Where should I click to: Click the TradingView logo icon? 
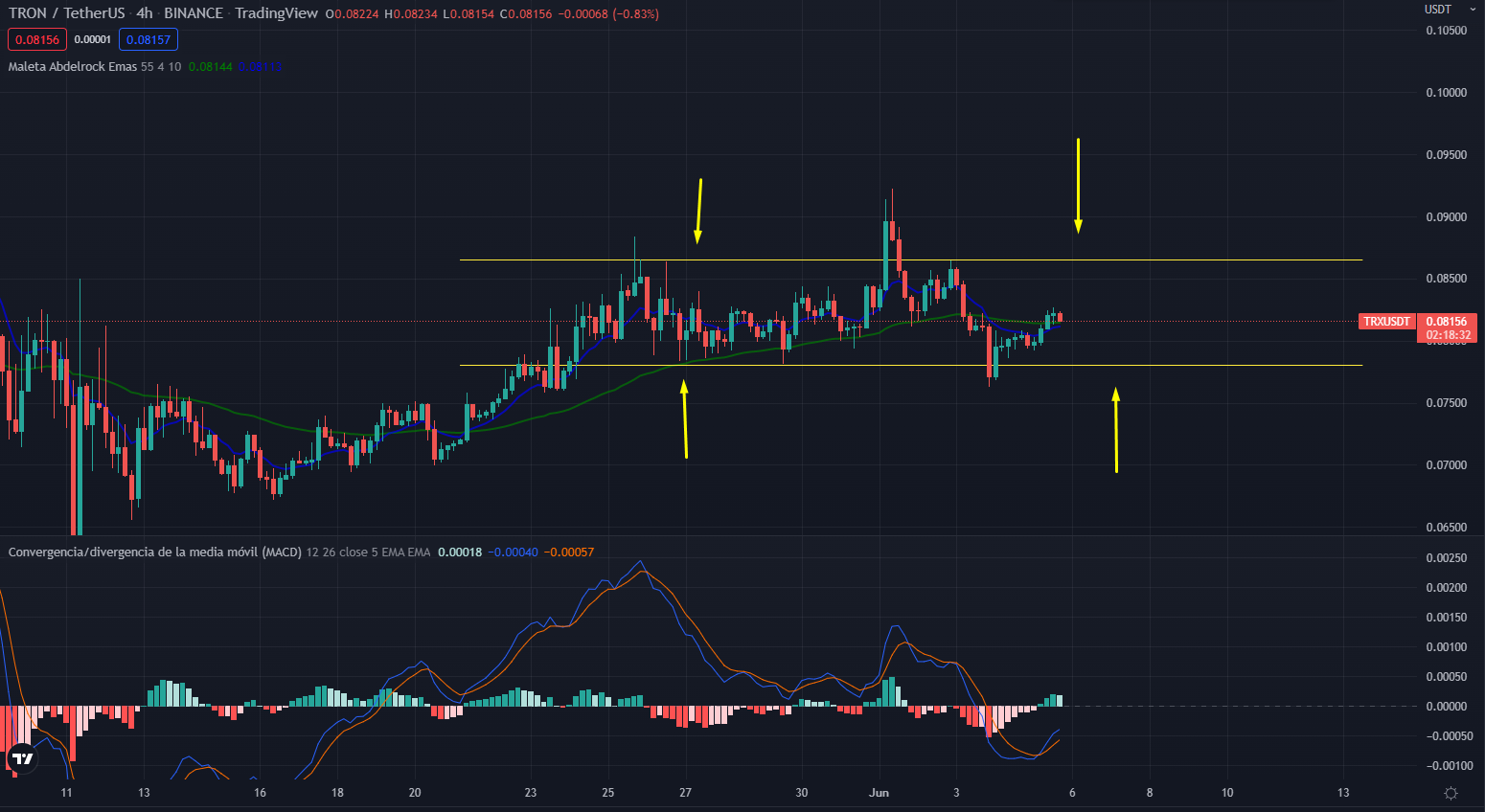click(21, 759)
